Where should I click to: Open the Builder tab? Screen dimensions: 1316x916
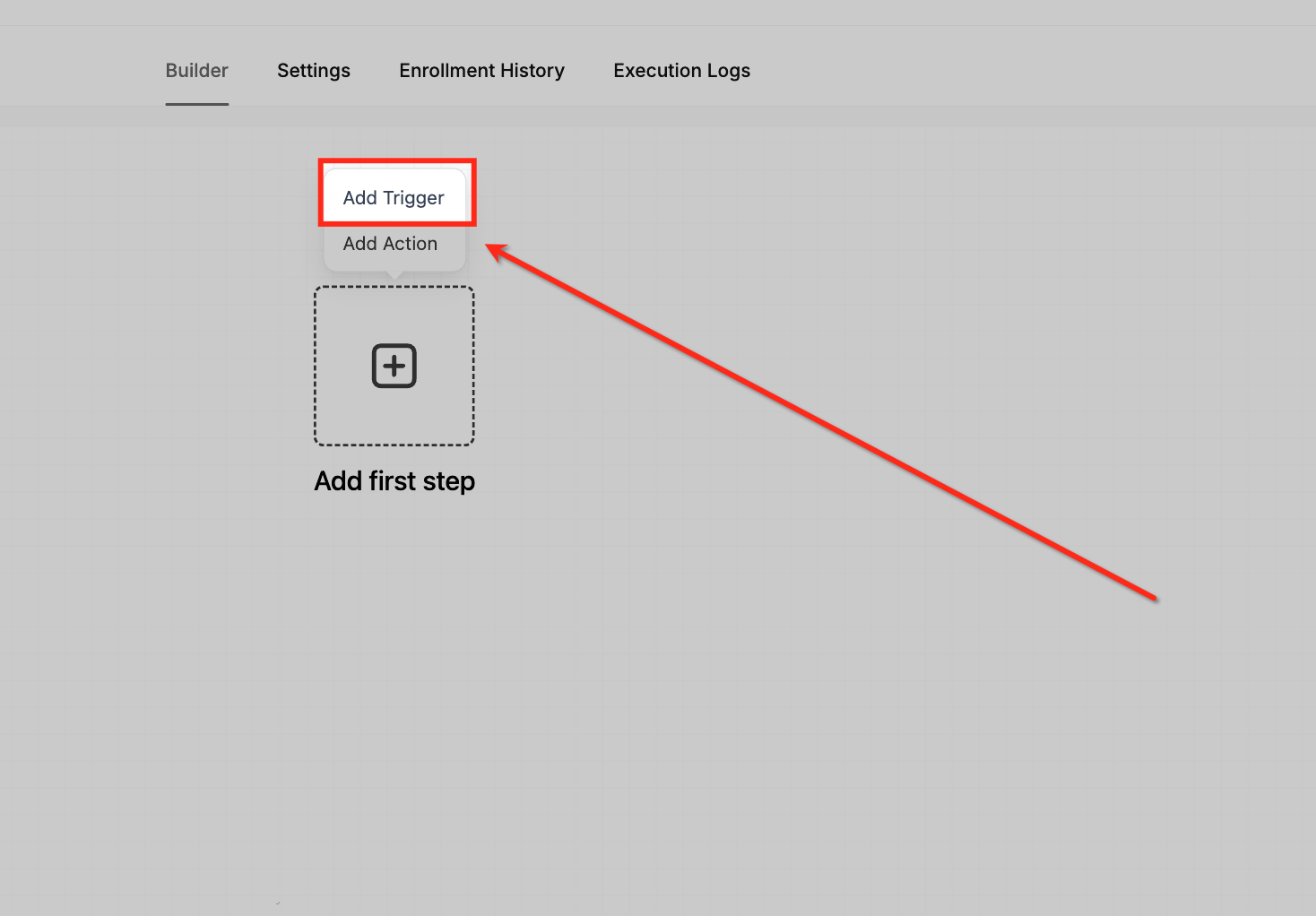[197, 71]
